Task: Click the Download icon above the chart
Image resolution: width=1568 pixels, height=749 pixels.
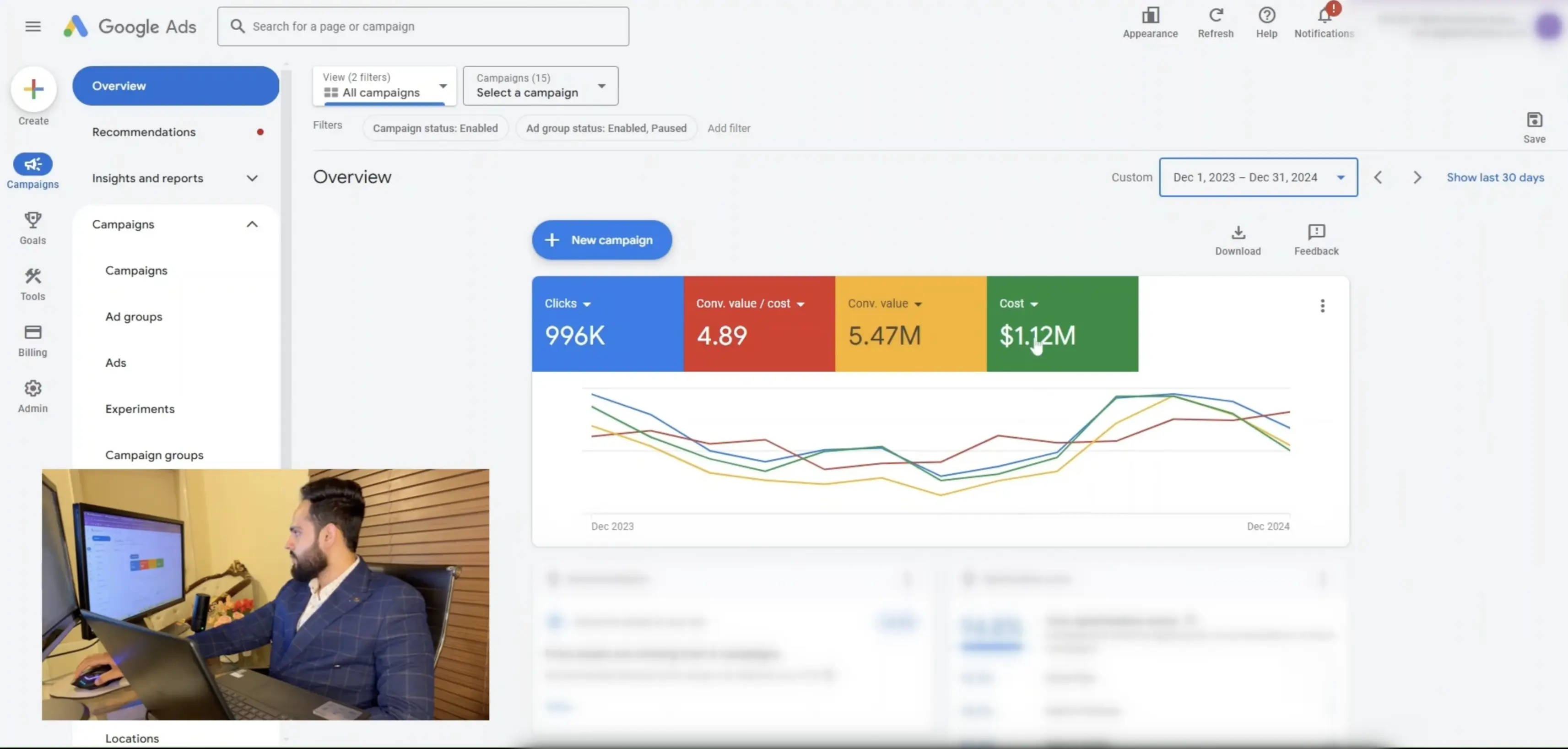Action: point(1238,233)
